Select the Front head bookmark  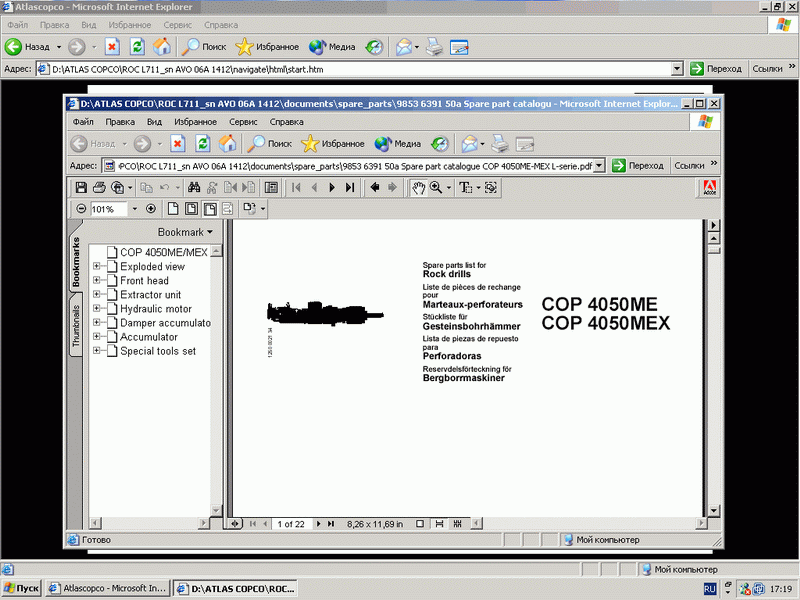pos(144,281)
